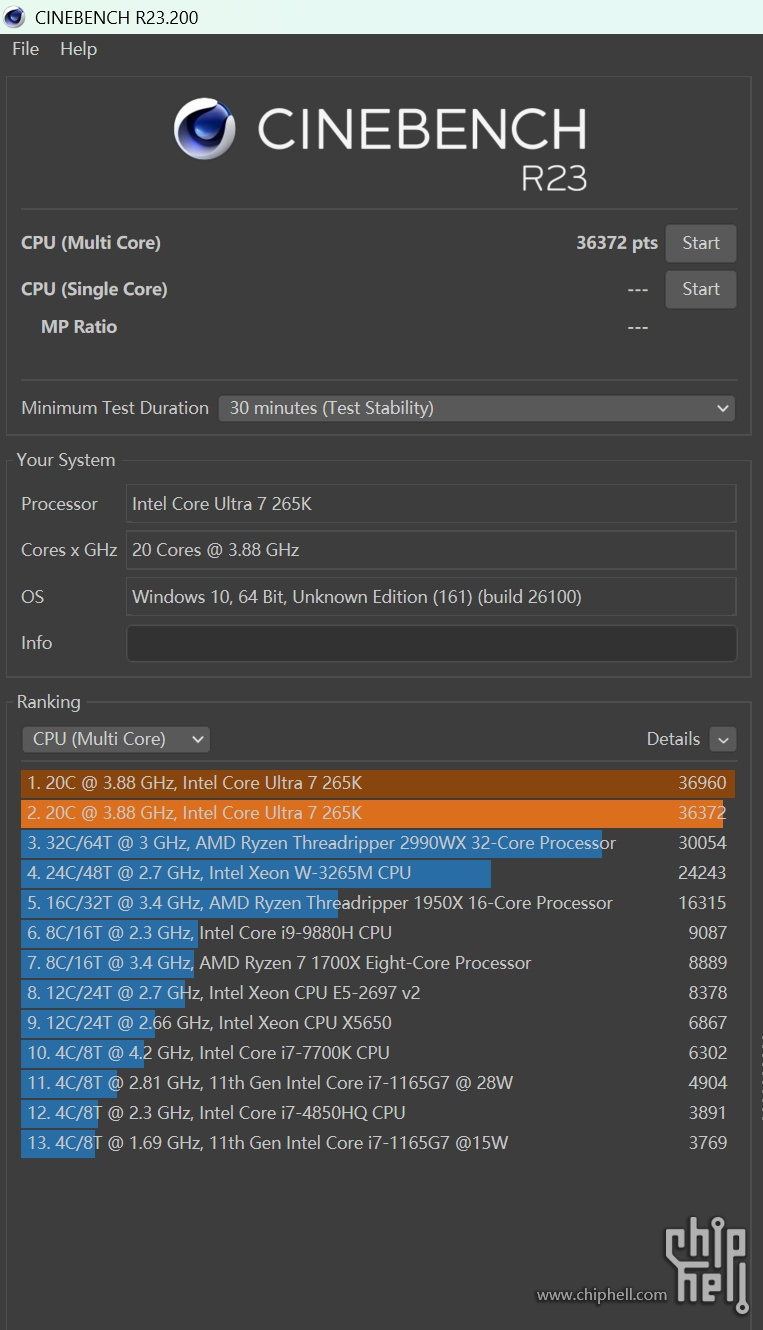Open the File menu
The image size is (763, 1330).
pos(25,49)
